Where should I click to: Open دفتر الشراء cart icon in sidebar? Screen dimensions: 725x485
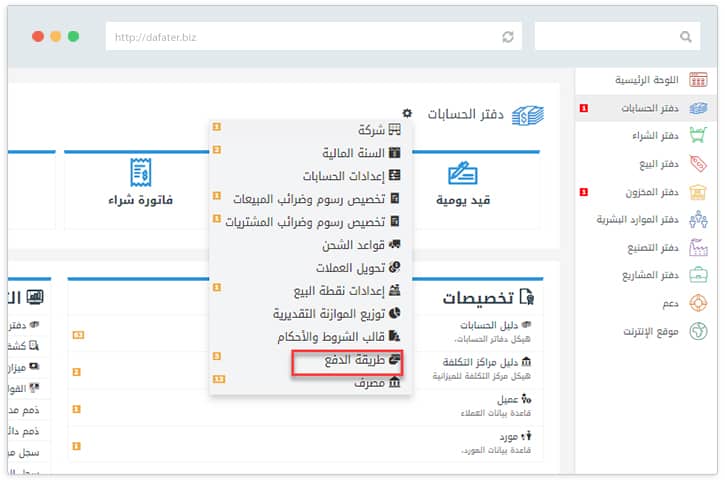pyautogui.click(x=698, y=135)
